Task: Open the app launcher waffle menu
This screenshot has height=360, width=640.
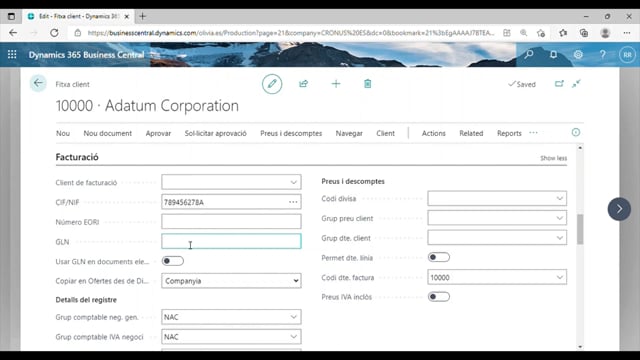Action: pyautogui.click(x=12, y=55)
